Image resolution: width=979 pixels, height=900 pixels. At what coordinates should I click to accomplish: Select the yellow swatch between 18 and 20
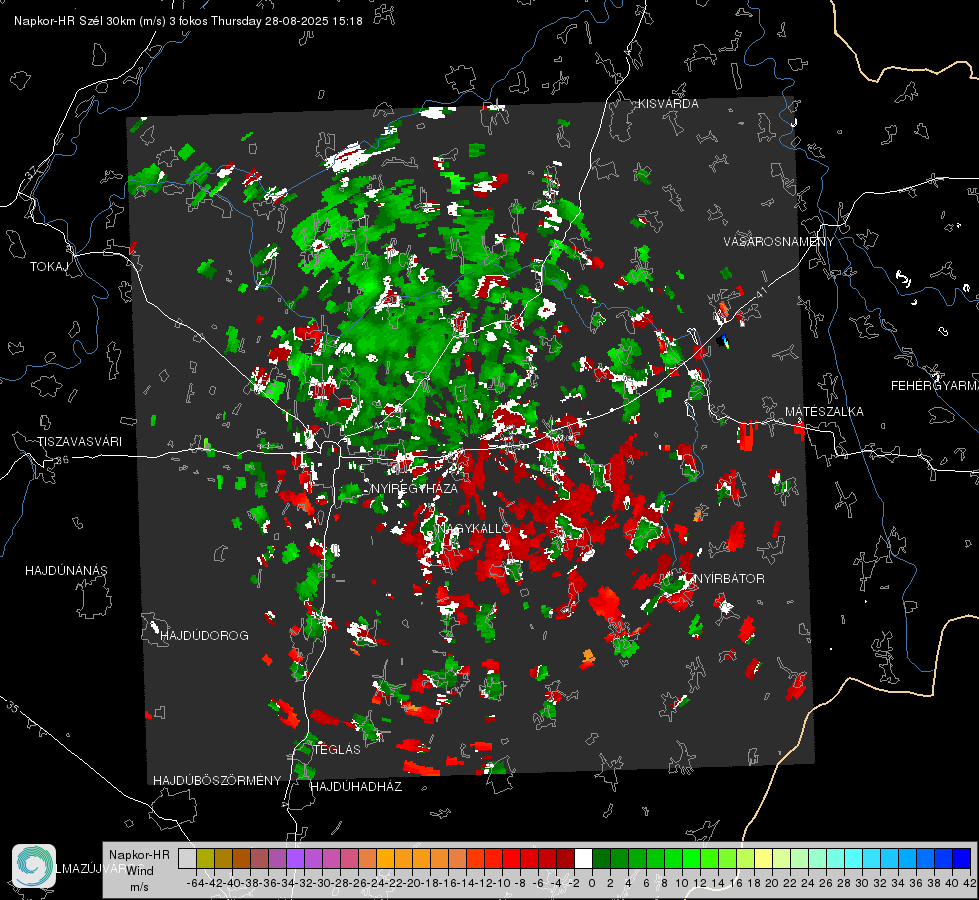click(764, 858)
